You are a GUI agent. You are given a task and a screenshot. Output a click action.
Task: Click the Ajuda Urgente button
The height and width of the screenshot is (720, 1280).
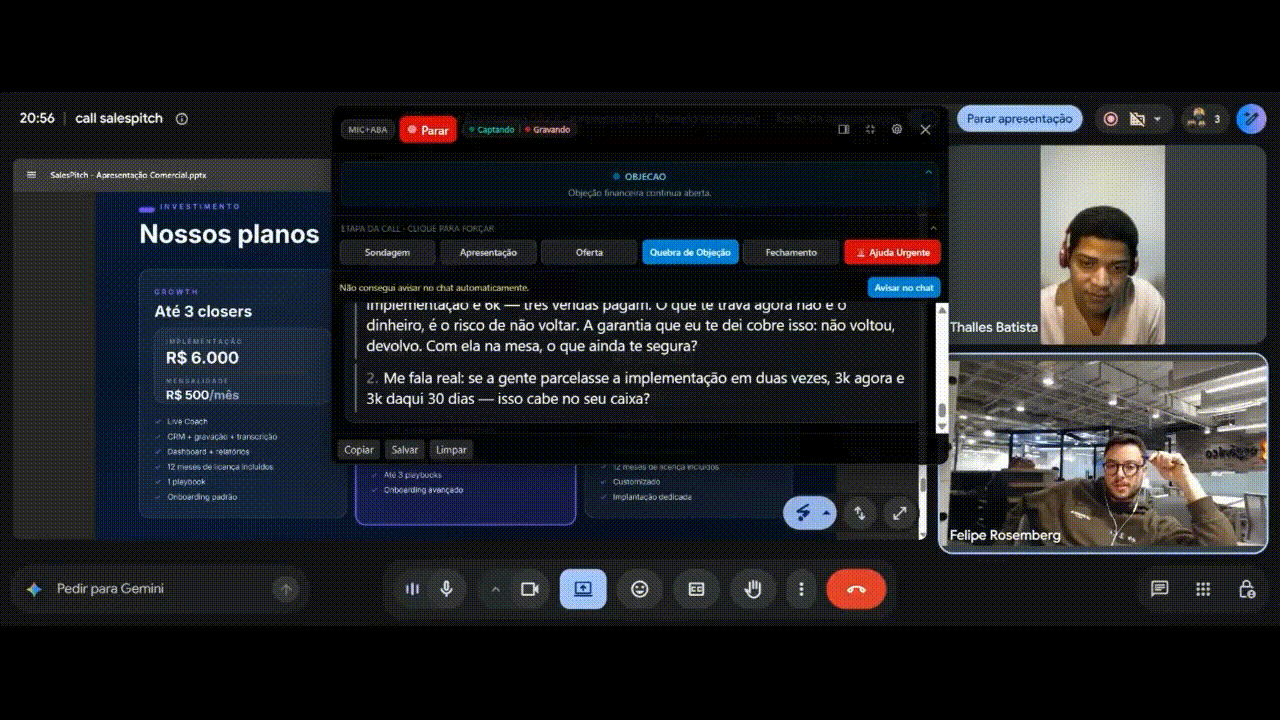pyautogui.click(x=892, y=252)
